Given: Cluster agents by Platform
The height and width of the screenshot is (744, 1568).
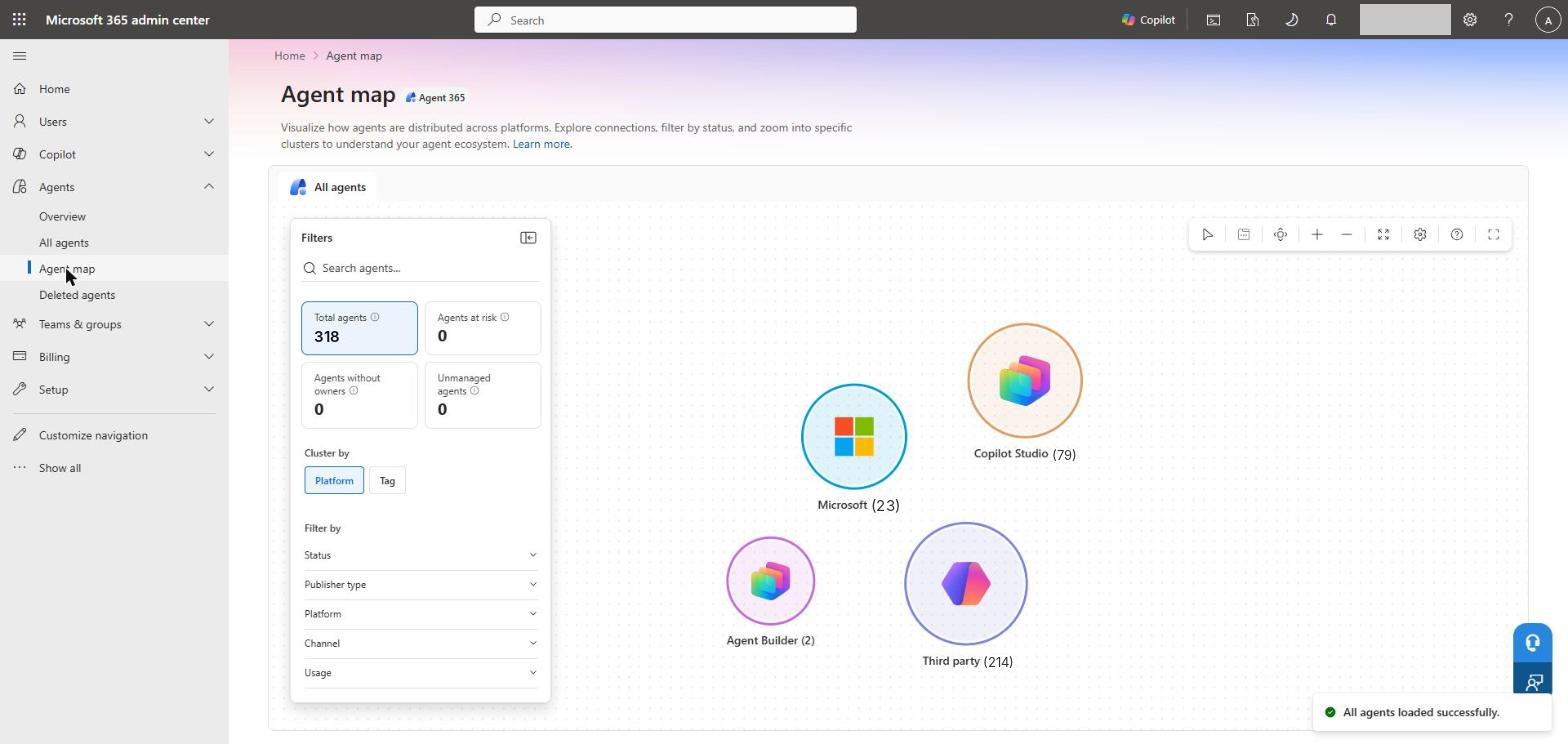Looking at the screenshot, I should coord(334,481).
